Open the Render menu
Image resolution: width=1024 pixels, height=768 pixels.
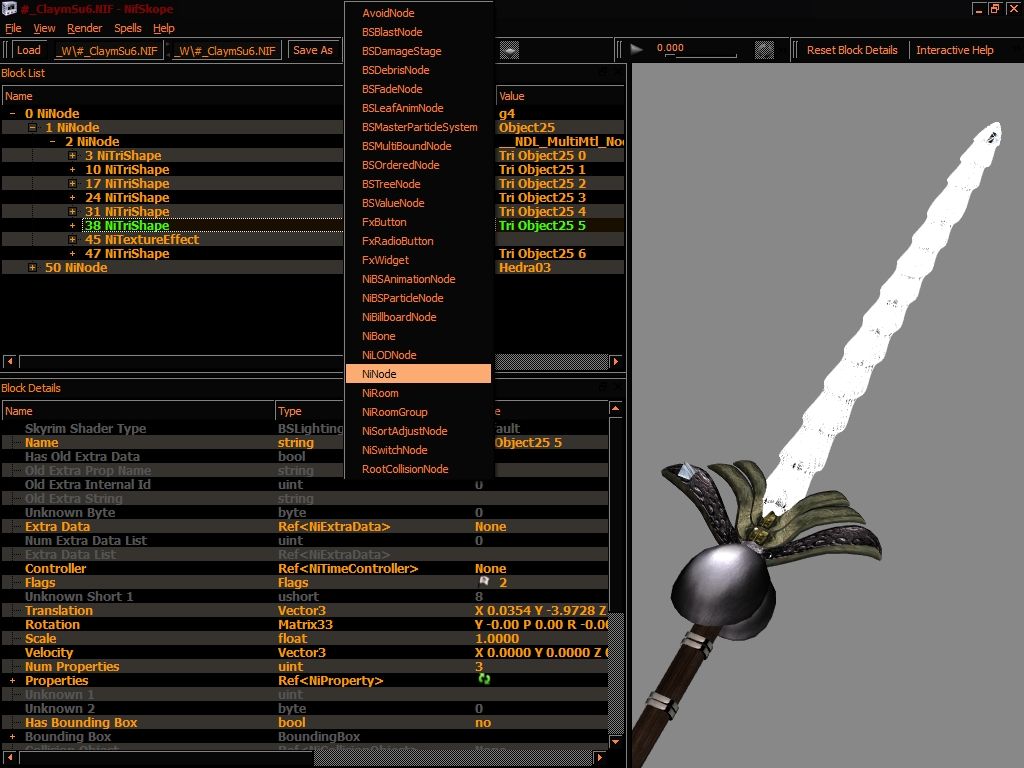[x=85, y=28]
